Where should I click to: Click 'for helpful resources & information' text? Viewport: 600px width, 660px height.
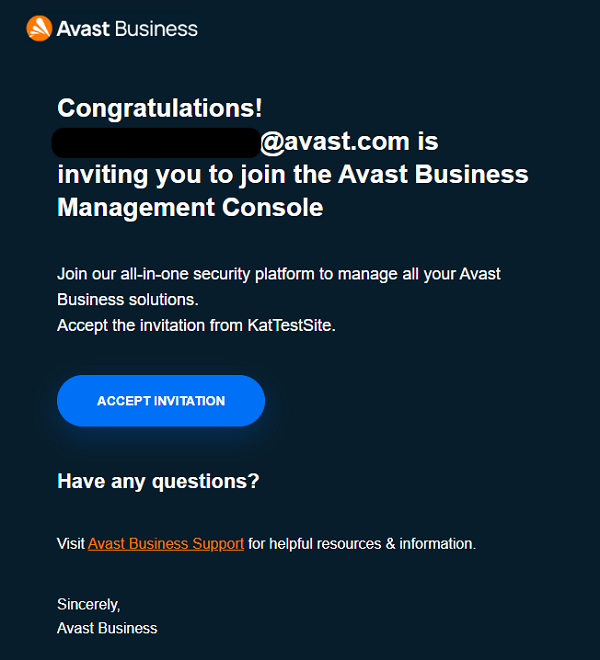pos(362,544)
